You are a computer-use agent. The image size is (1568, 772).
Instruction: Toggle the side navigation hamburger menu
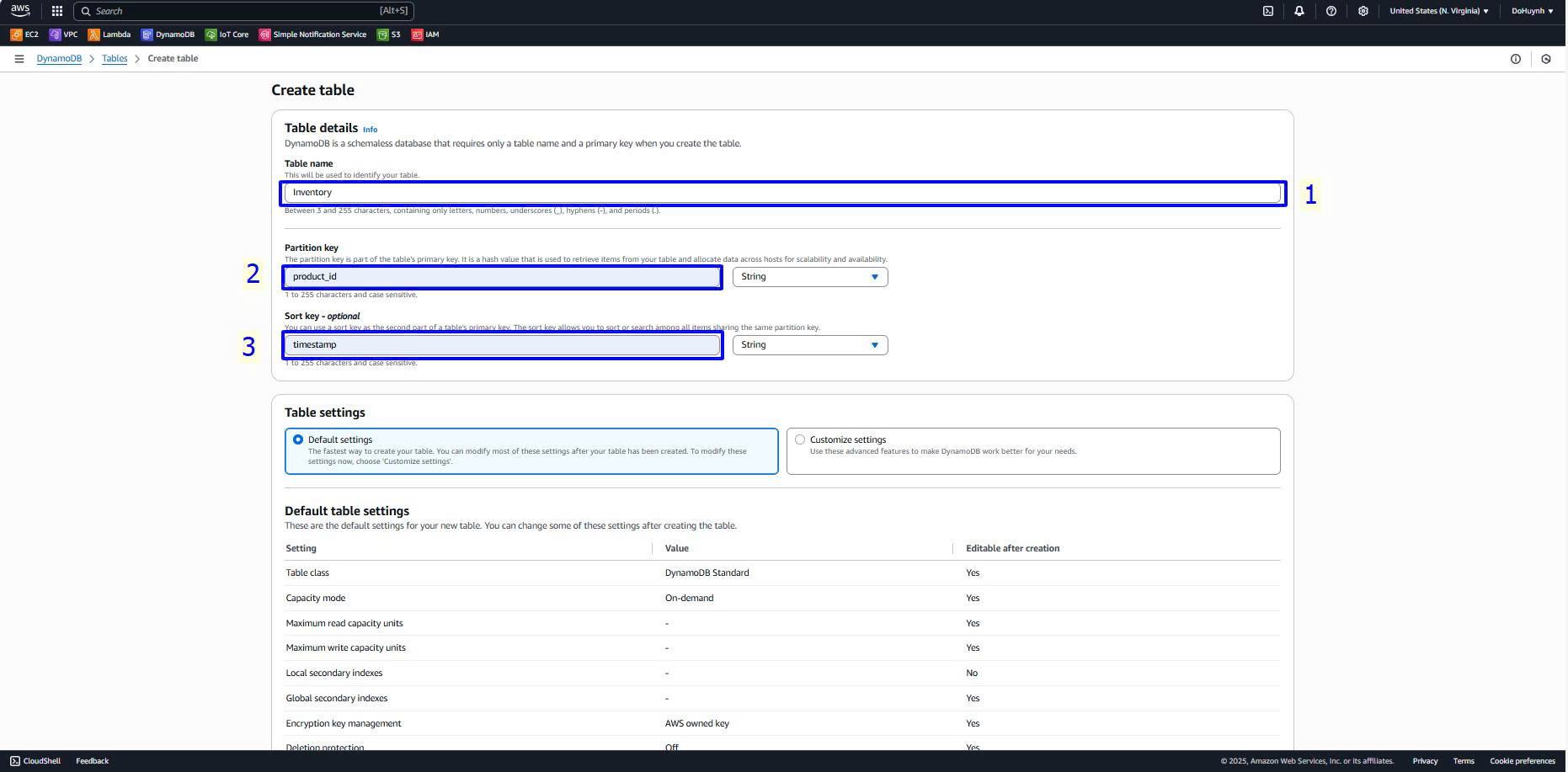click(x=19, y=59)
